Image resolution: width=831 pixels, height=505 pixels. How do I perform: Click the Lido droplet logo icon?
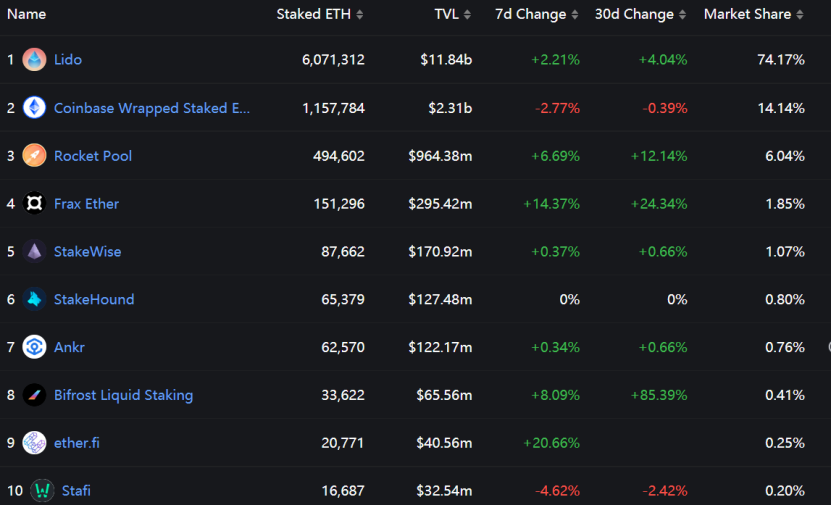click(34, 59)
